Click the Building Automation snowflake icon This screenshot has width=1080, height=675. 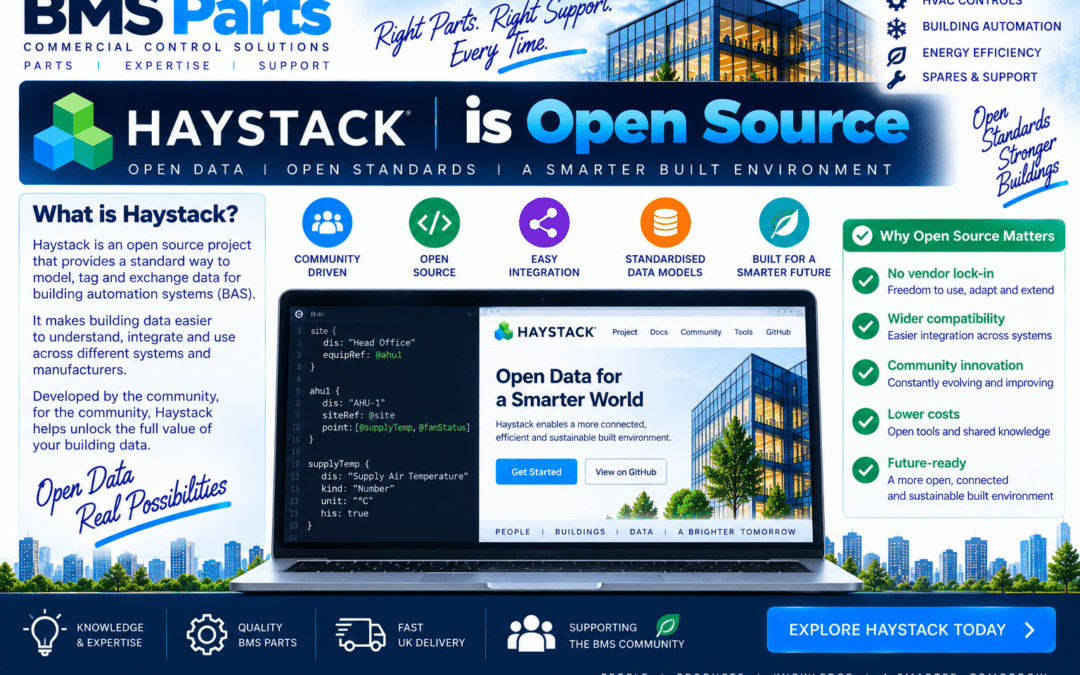[x=896, y=28]
